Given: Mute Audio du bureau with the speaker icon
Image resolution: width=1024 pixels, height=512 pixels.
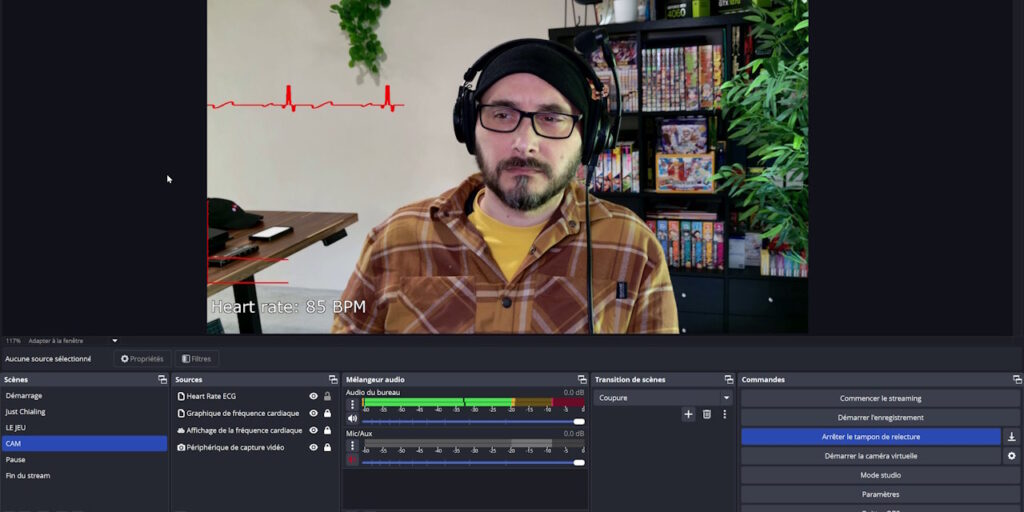Looking at the screenshot, I should (353, 419).
